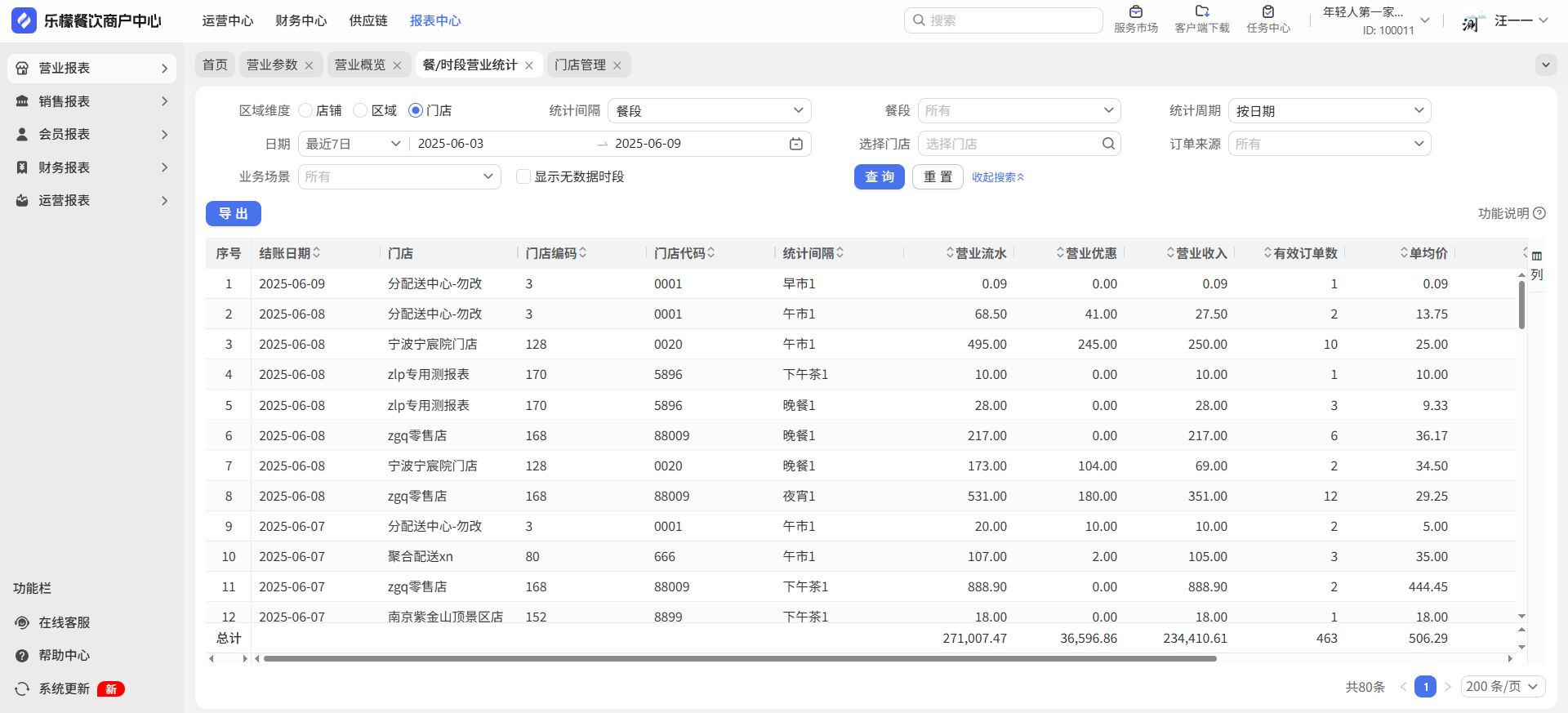Open the 200 条/页 page size selector
The height and width of the screenshot is (713, 1568).
pyautogui.click(x=1501, y=687)
